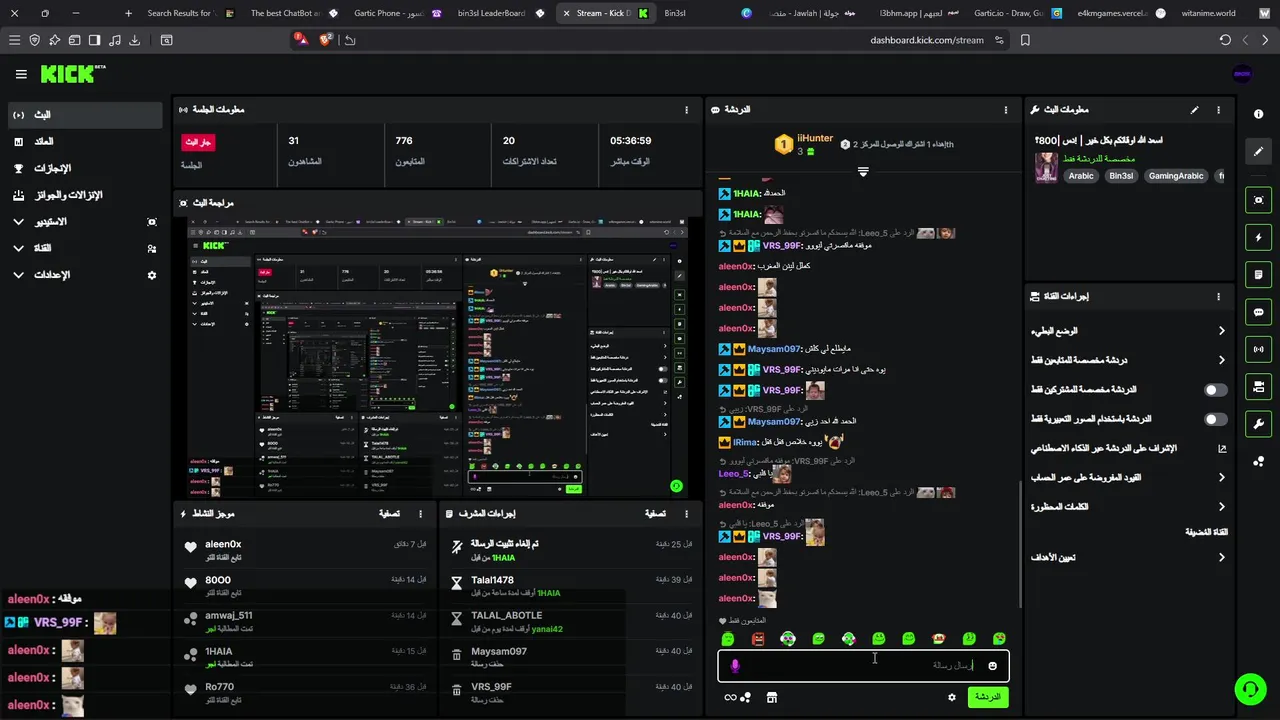Open the Kick hamburger menu
Screen dimensions: 1280x720
coord(21,74)
